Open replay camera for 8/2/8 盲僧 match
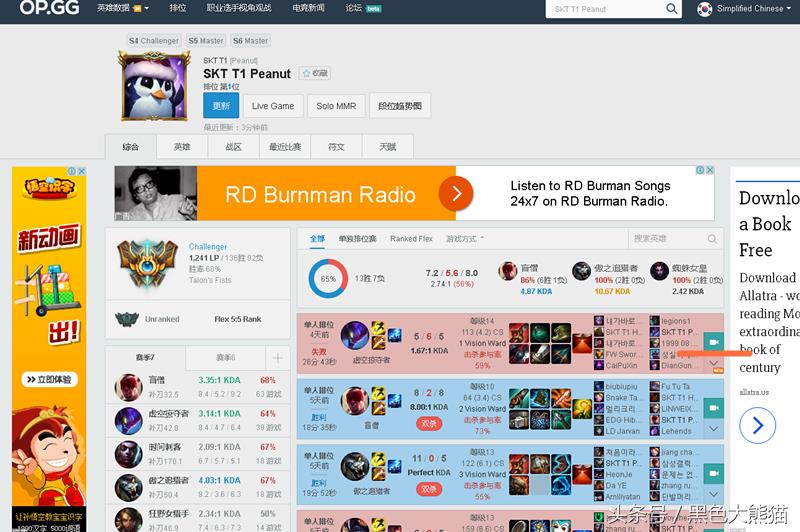Image resolution: width=800 pixels, height=532 pixels. 714,408
